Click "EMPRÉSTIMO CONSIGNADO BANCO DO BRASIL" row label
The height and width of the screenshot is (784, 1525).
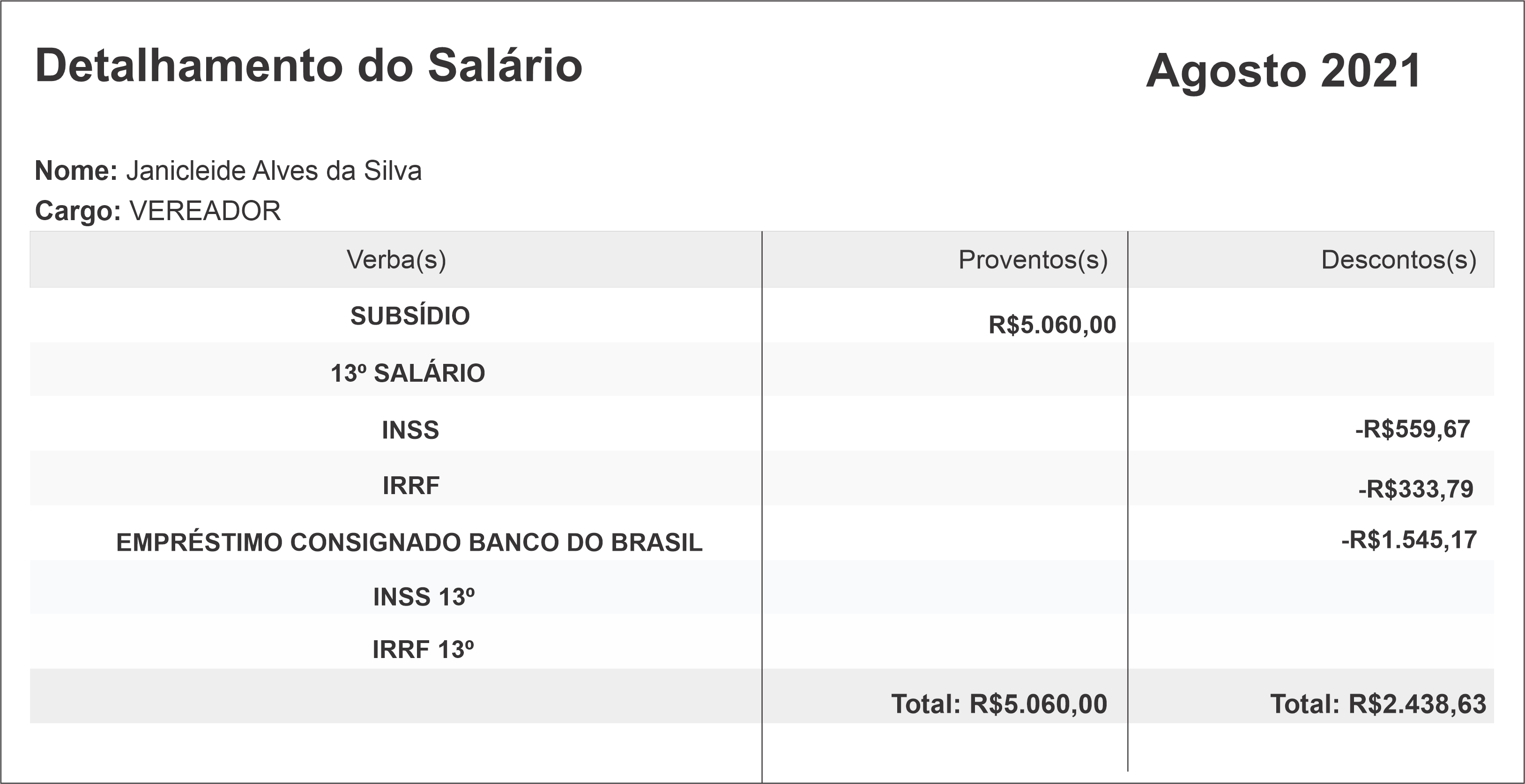(409, 543)
